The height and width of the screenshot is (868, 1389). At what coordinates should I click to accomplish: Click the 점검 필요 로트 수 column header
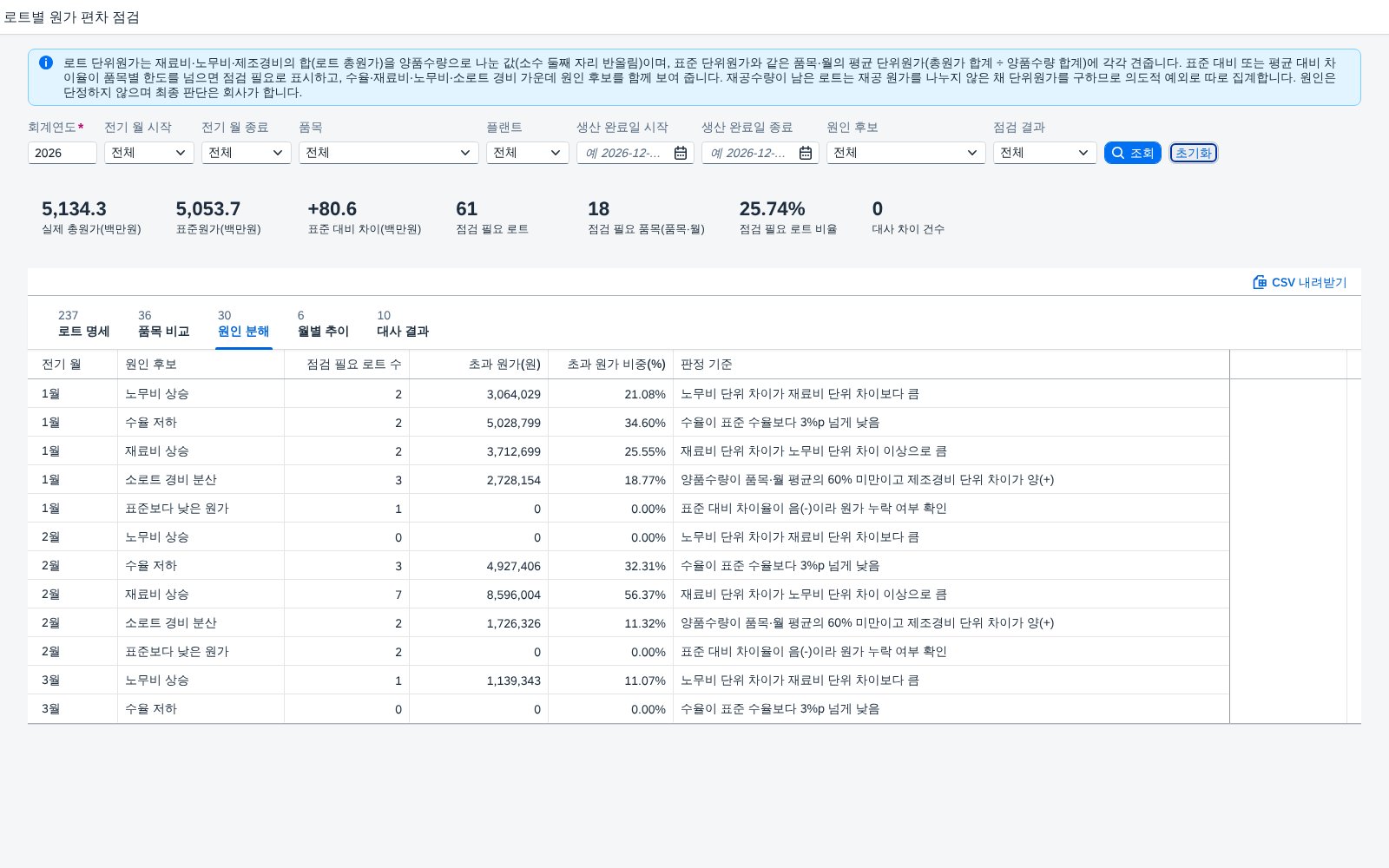point(346,365)
